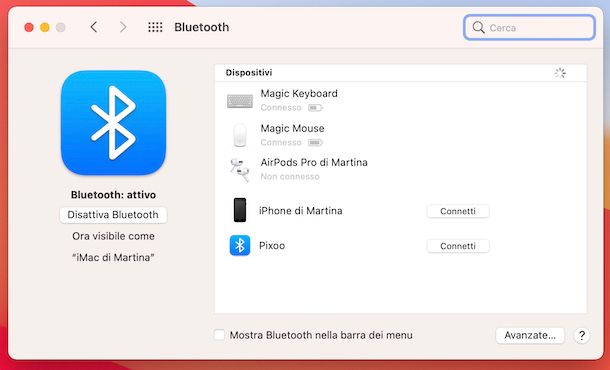
Task: Click Disattiva Bluetooth button
Action: point(113,215)
